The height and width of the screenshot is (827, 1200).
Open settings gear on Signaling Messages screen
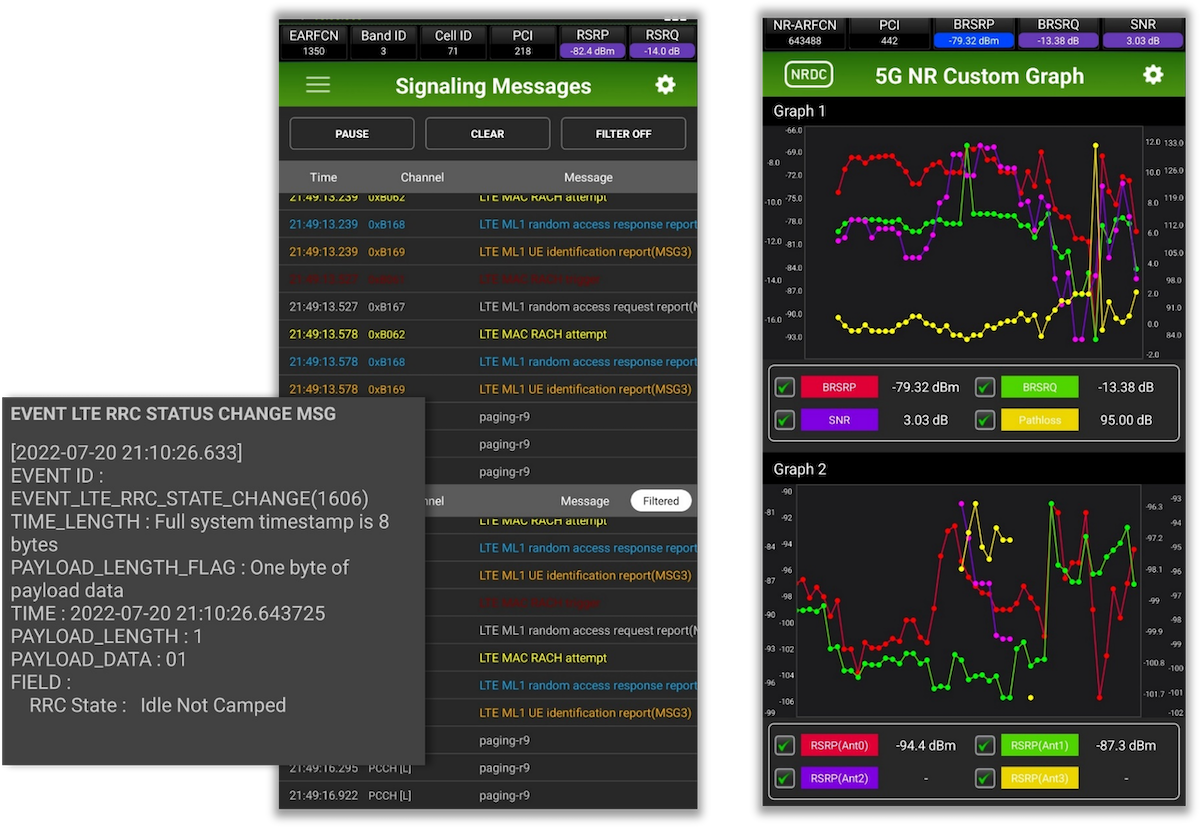pos(665,85)
